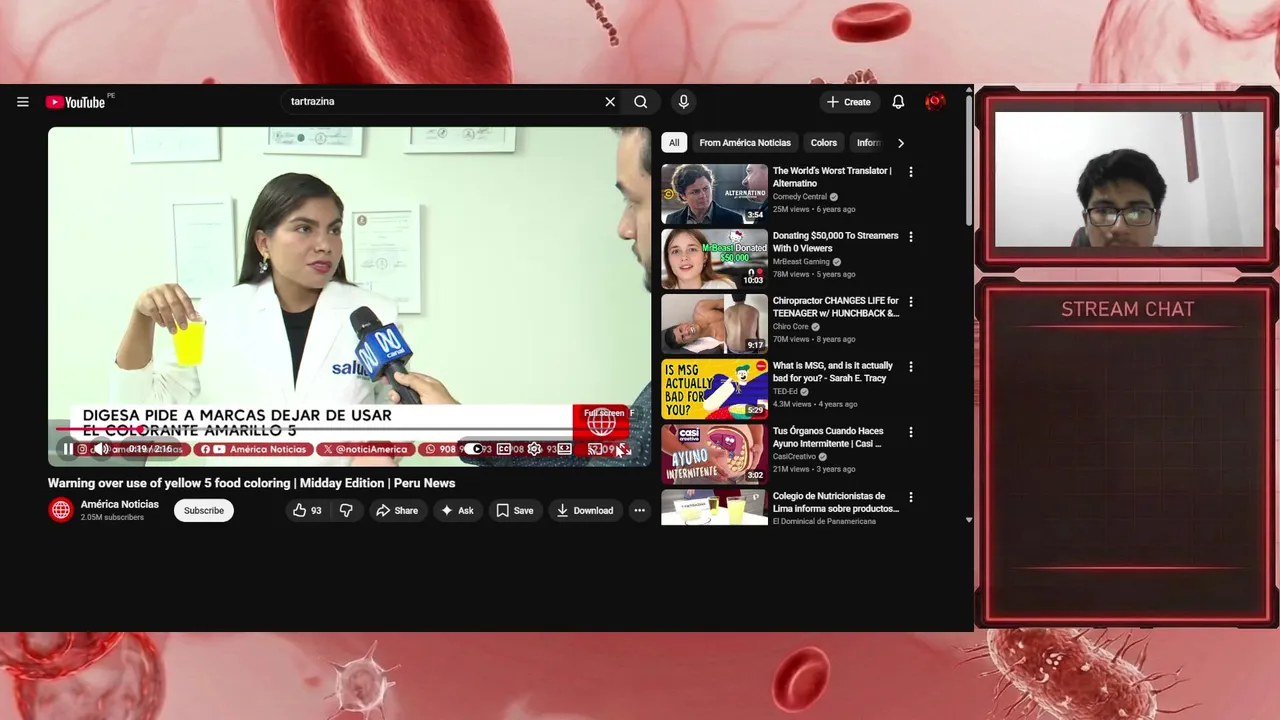Open the América Noticias channel avatar
This screenshot has height=720, width=1280.
61,510
